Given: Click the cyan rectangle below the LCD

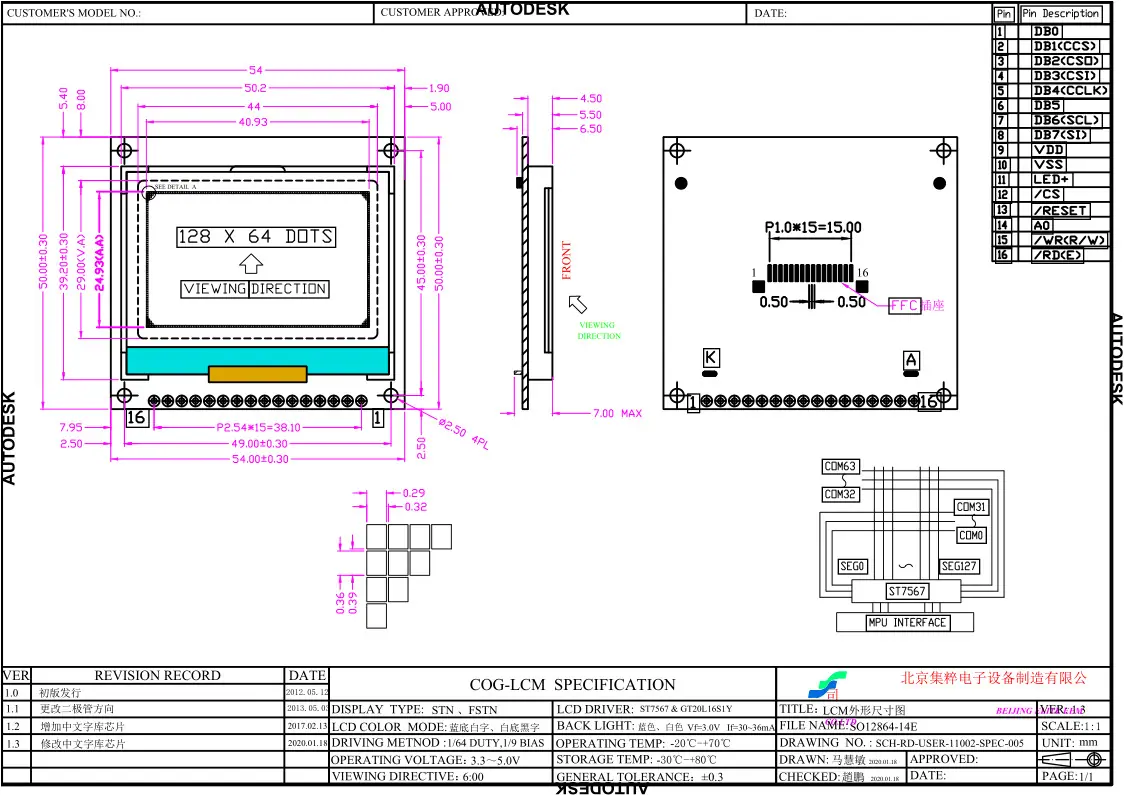Looking at the screenshot, I should (x=256, y=357).
